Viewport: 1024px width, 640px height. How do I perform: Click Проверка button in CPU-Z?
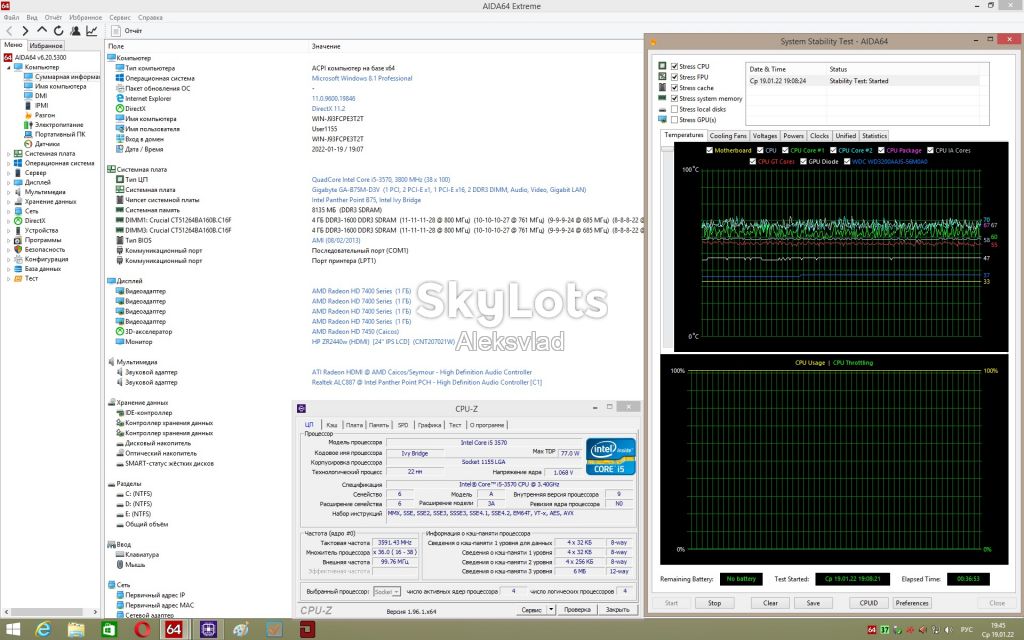577,609
